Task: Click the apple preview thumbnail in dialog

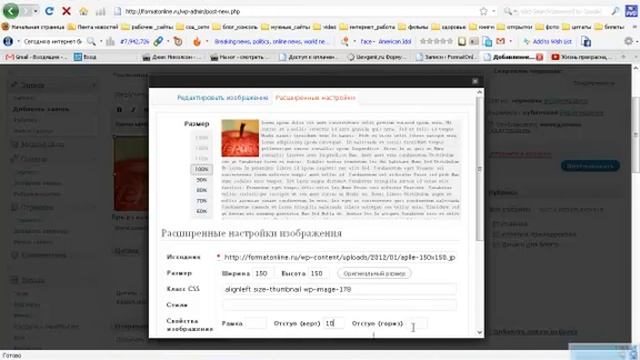Action: [x=240, y=138]
